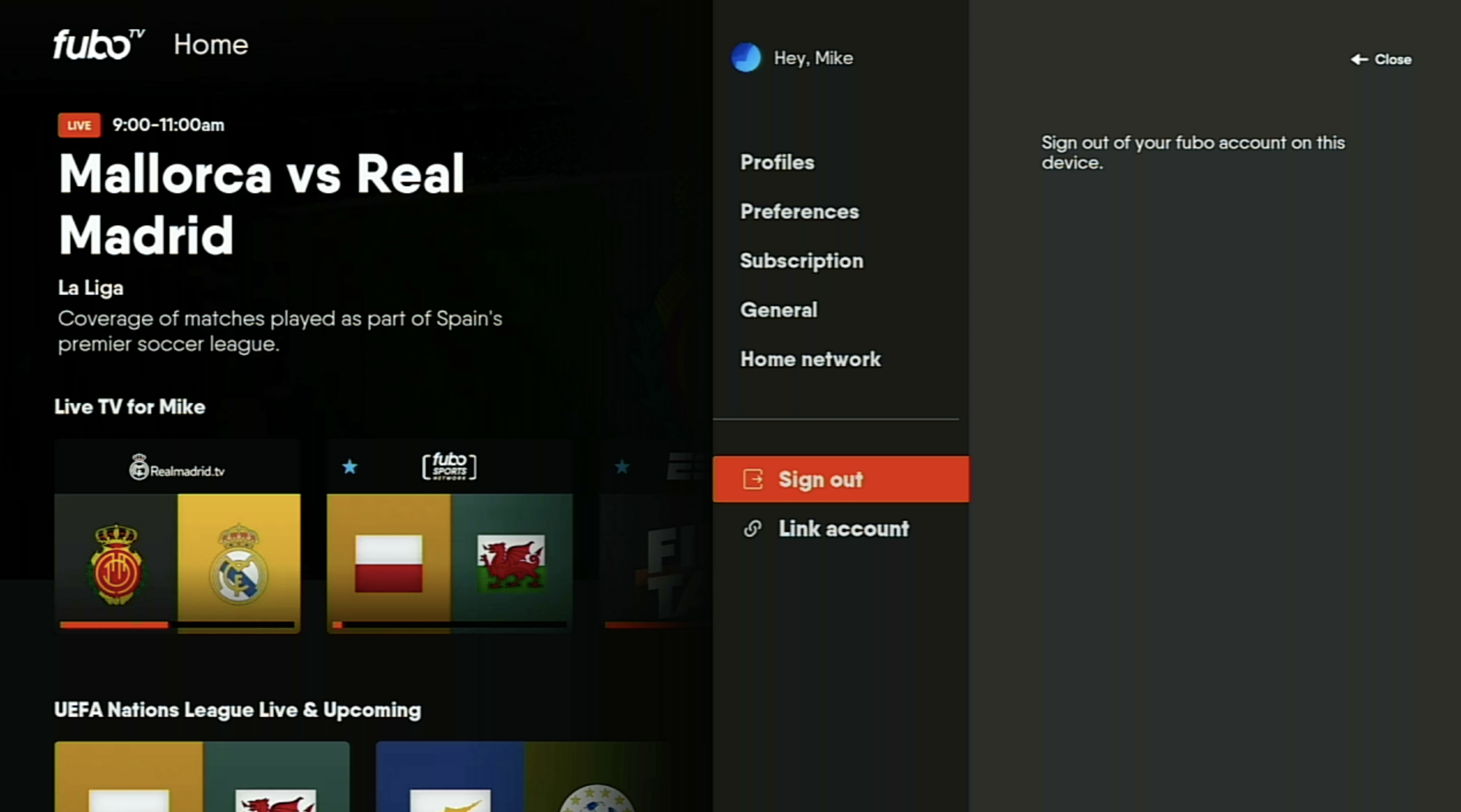Click progress bar under Mallorca vs Real Madrid card
1461x812 pixels.
(x=177, y=625)
